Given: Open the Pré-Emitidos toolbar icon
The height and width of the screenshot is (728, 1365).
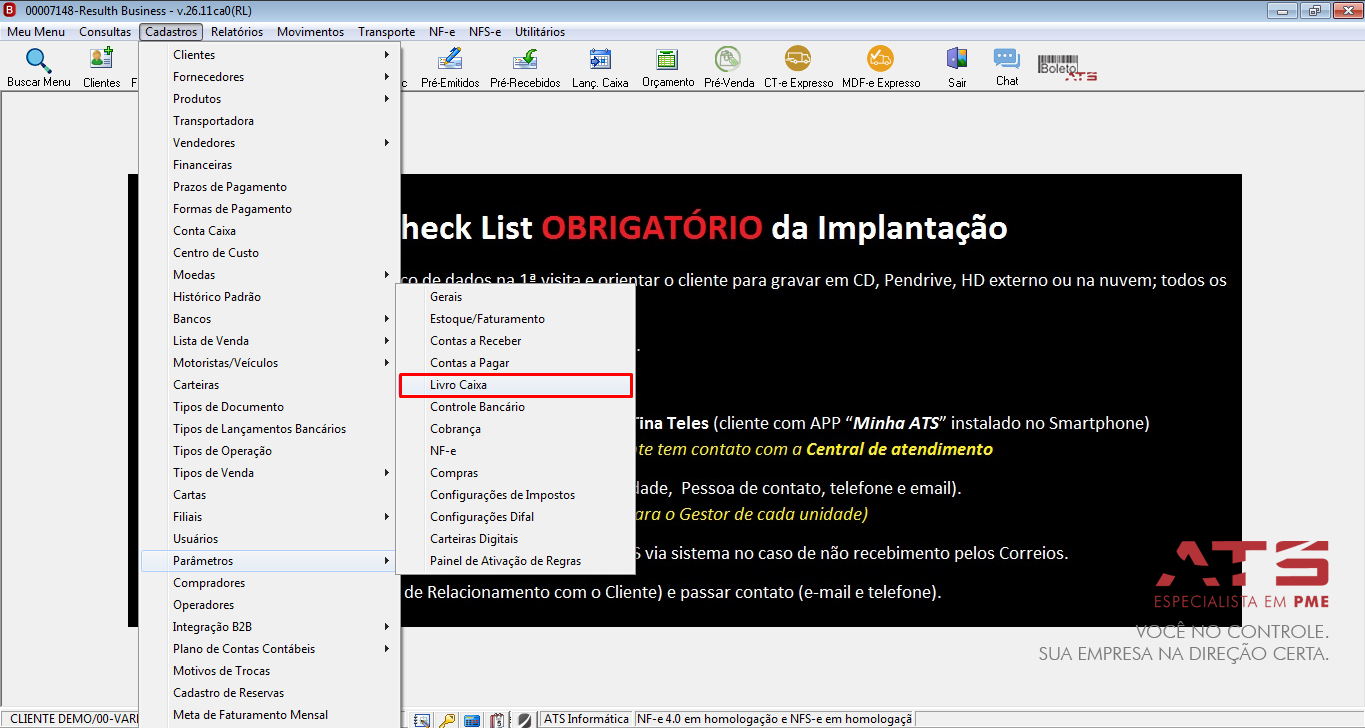Looking at the screenshot, I should 450,67.
